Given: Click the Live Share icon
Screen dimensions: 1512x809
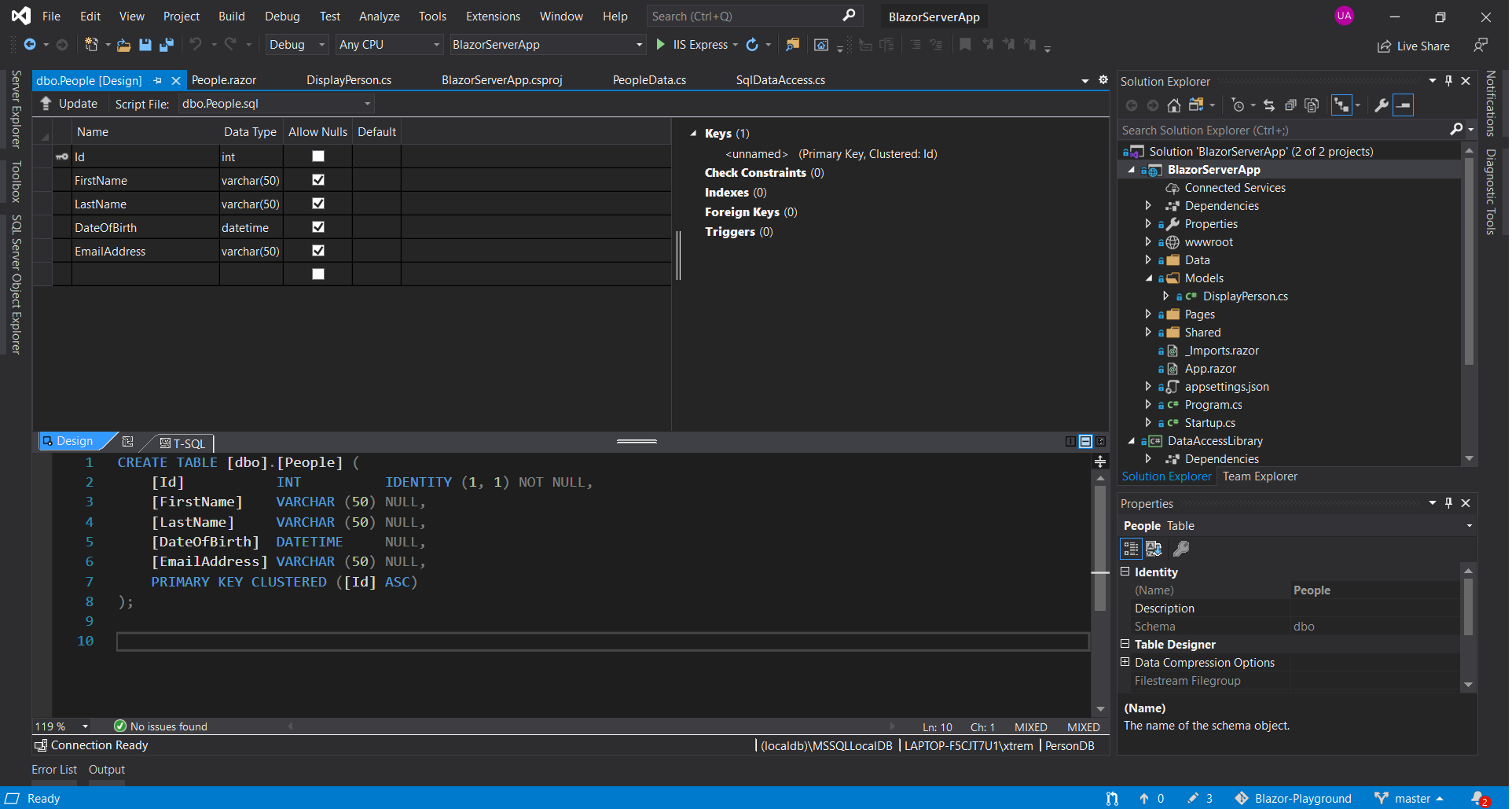Looking at the screenshot, I should click(1384, 46).
